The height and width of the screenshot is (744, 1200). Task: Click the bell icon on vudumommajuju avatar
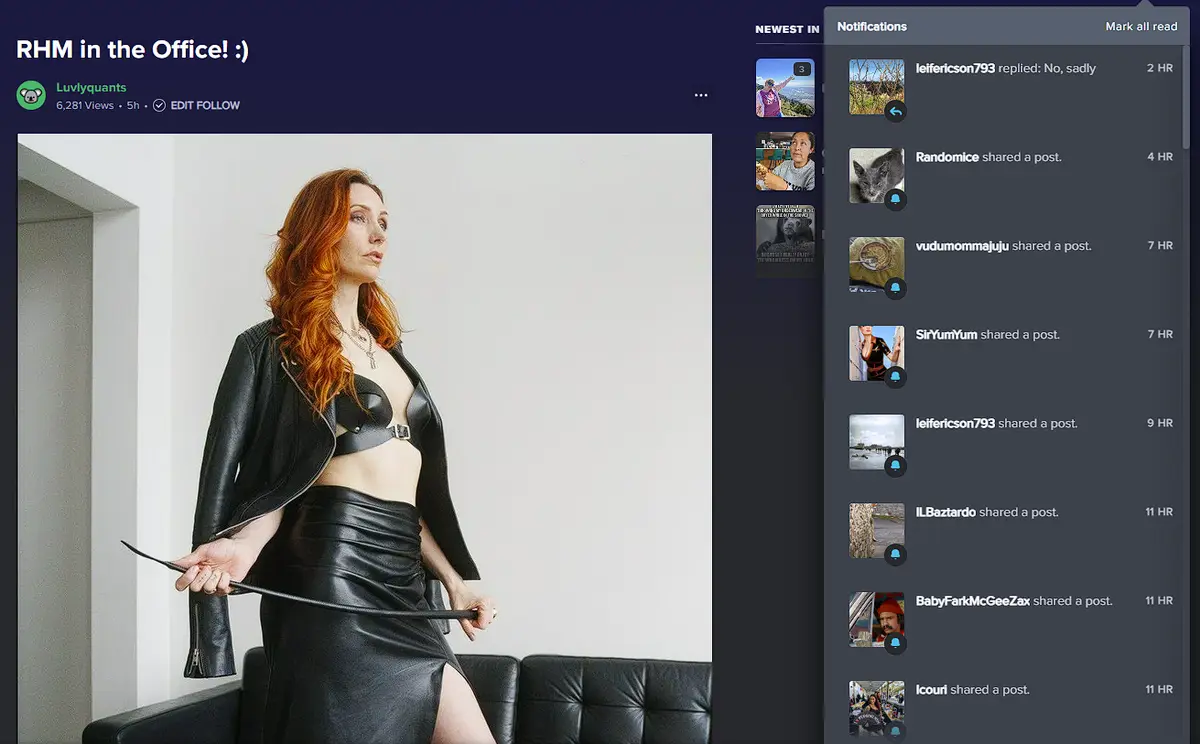895,289
